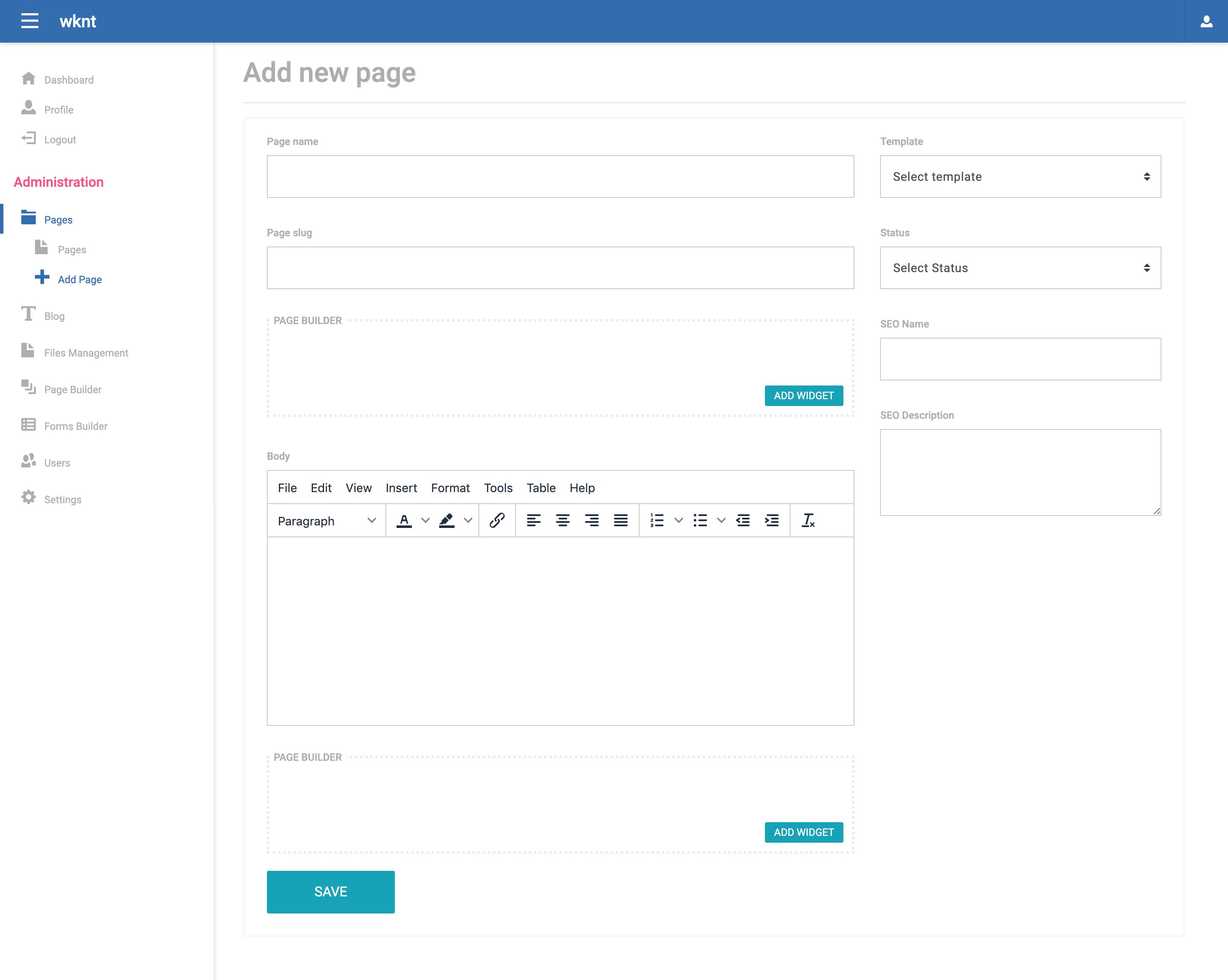Screen dimensions: 1228x980
Task: Open the Files Management link
Action: click(86, 353)
